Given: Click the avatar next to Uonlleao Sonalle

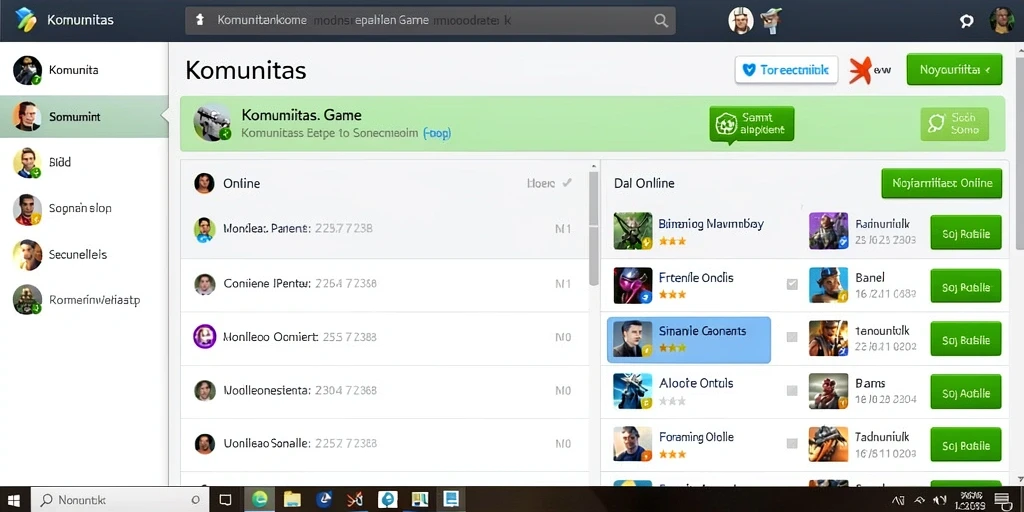Looking at the screenshot, I should pos(204,443).
